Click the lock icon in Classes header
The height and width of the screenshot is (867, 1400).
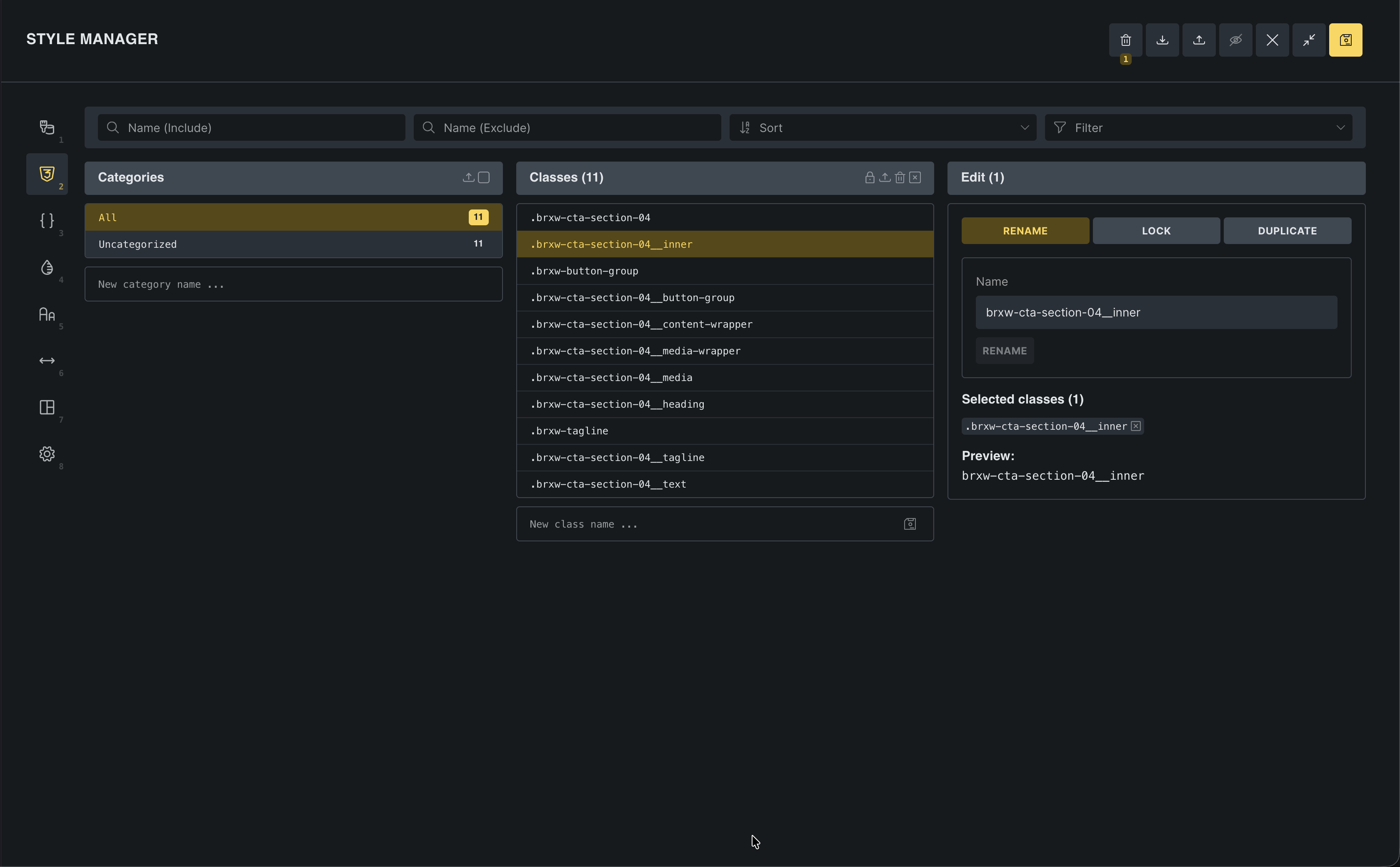tap(869, 178)
